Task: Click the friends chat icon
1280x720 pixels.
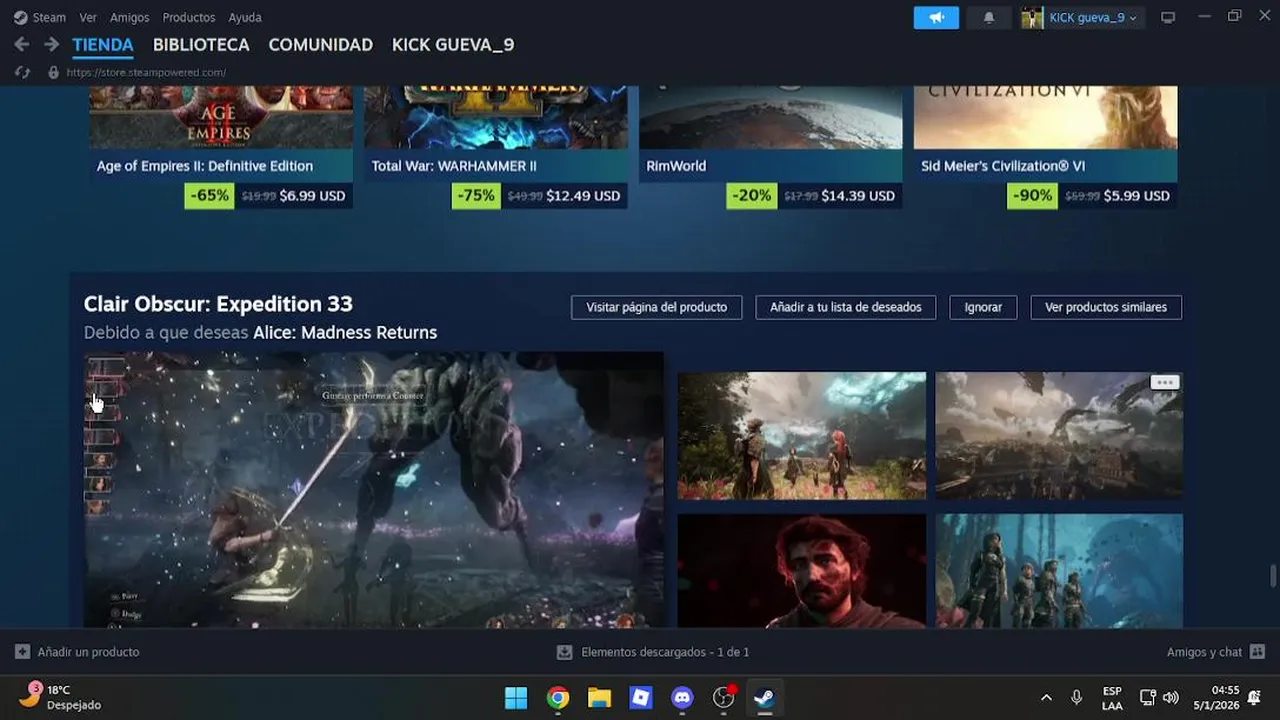Action: click(x=1257, y=652)
